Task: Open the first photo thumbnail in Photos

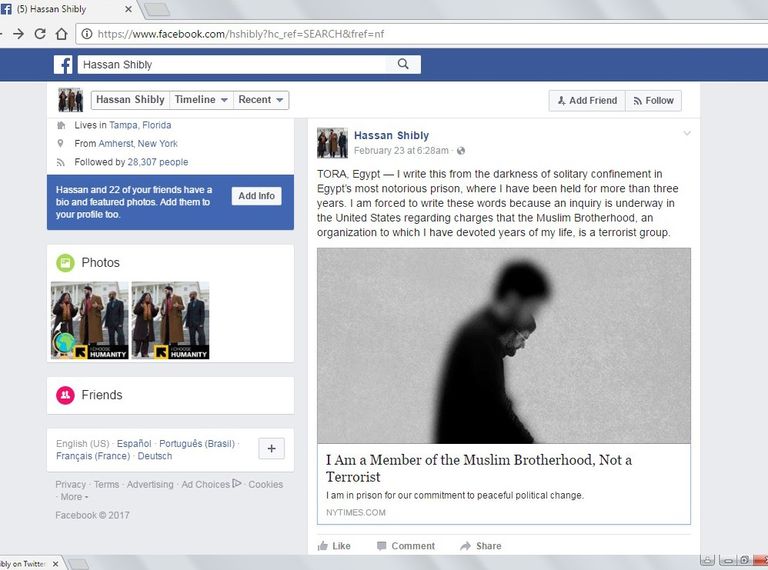Action: click(x=89, y=320)
